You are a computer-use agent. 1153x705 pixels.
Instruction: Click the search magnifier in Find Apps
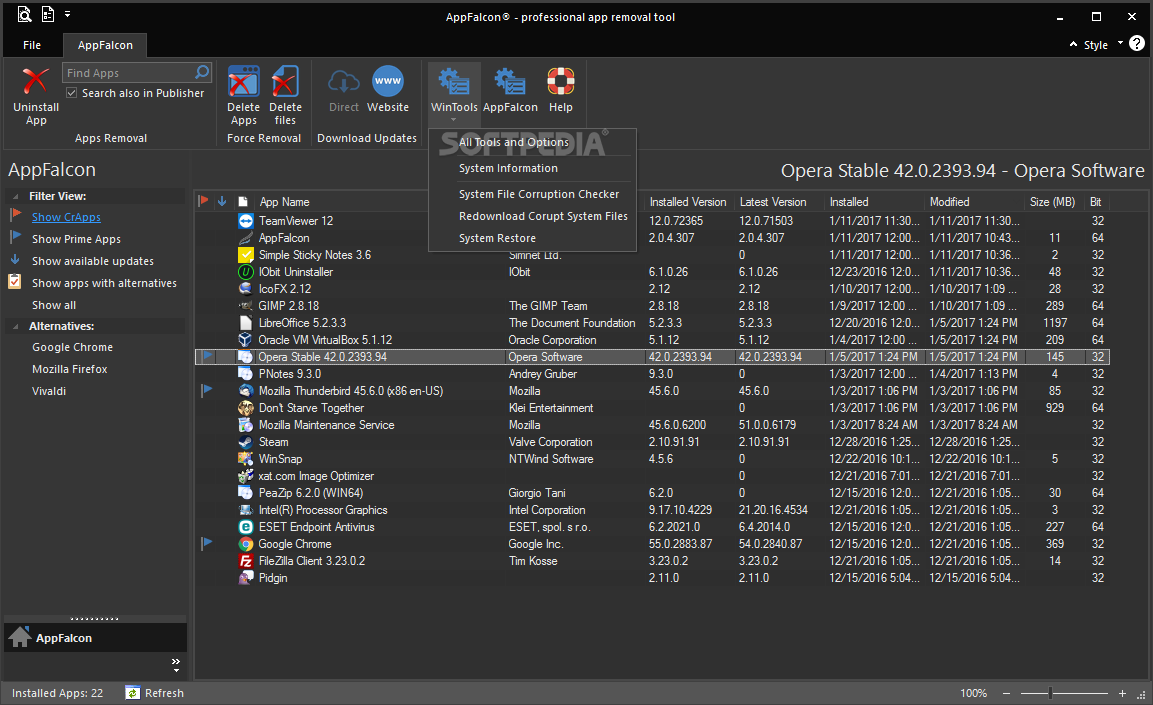click(x=202, y=72)
